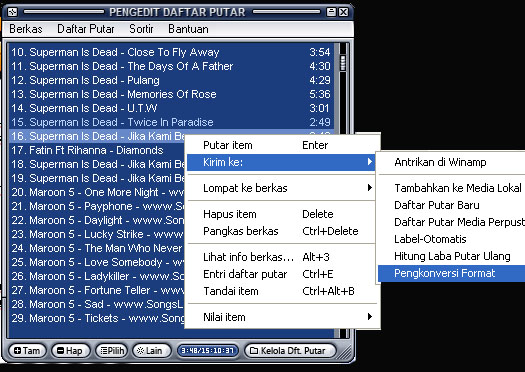Click the Winamp icon in title bar
This screenshot has width=525, height=372.
click(13, 12)
